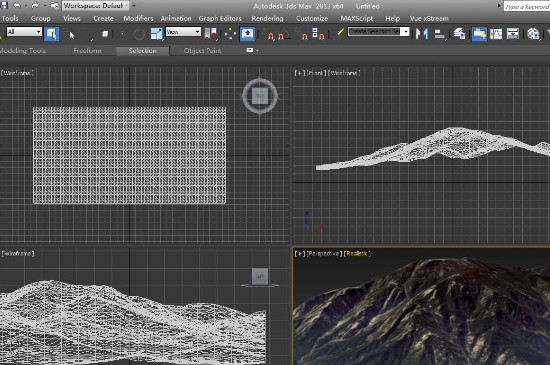Click the Front viewport label

click(315, 73)
